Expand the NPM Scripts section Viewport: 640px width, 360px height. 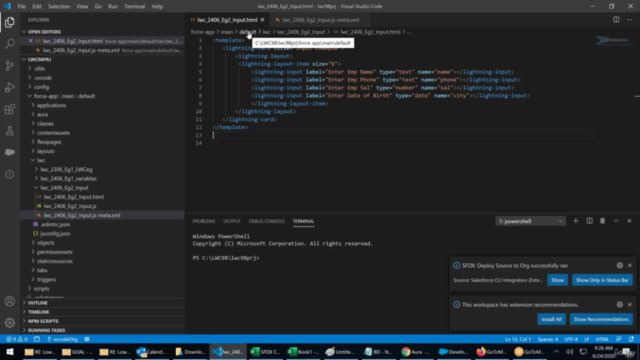pos(43,321)
